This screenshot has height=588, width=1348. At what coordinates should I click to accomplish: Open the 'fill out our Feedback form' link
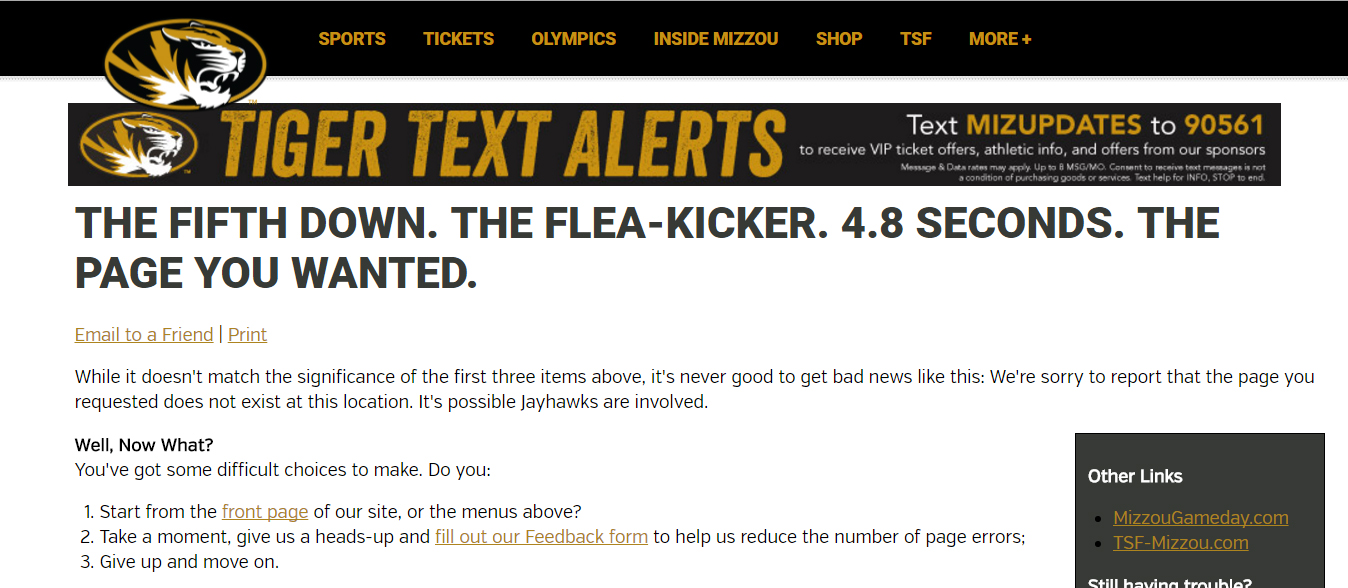[541, 536]
